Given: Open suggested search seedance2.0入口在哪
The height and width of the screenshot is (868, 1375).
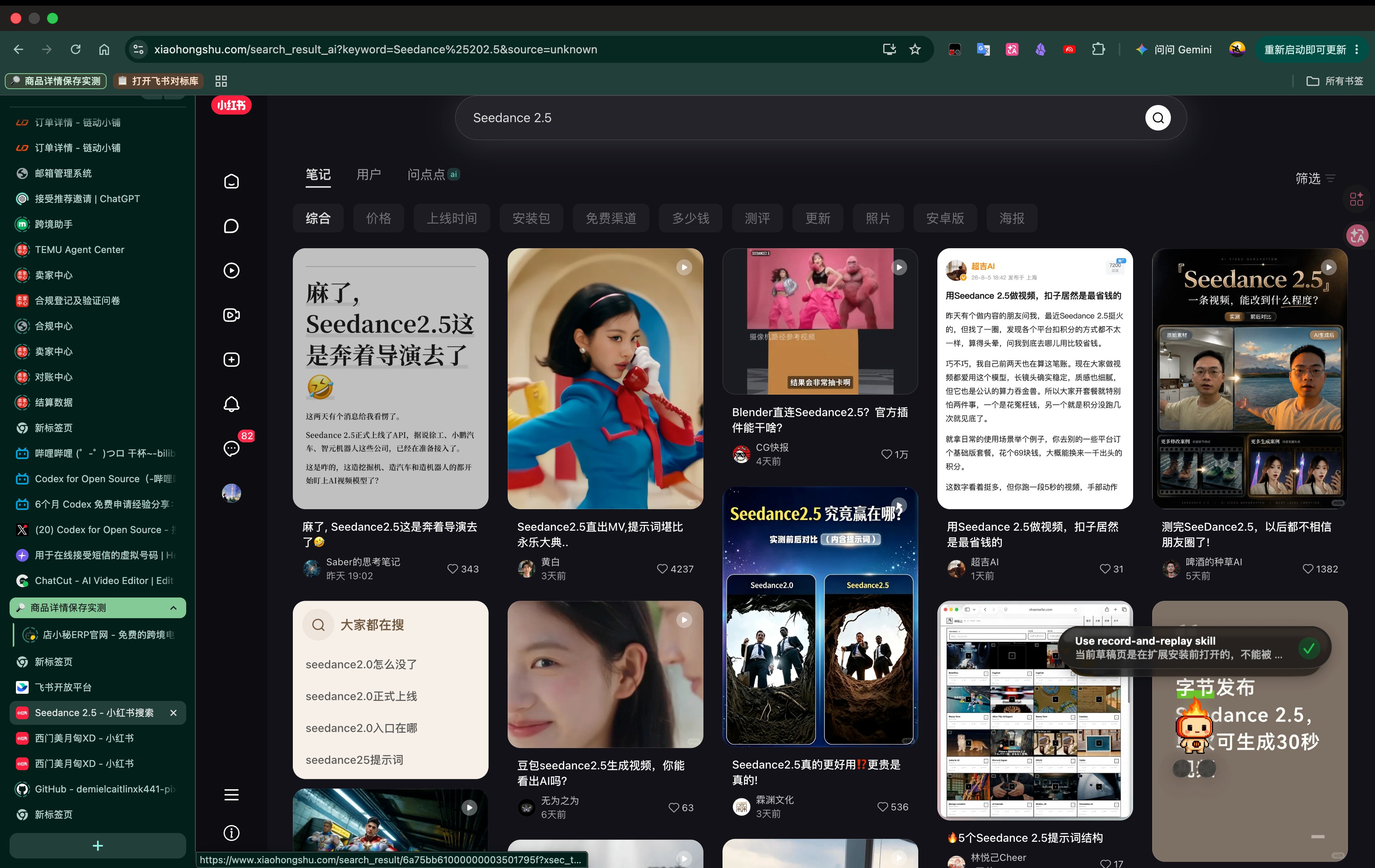Looking at the screenshot, I should [x=361, y=729].
